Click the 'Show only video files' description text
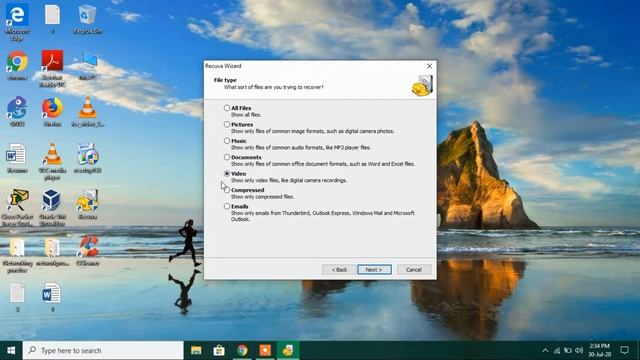640x360 pixels. click(x=289, y=180)
